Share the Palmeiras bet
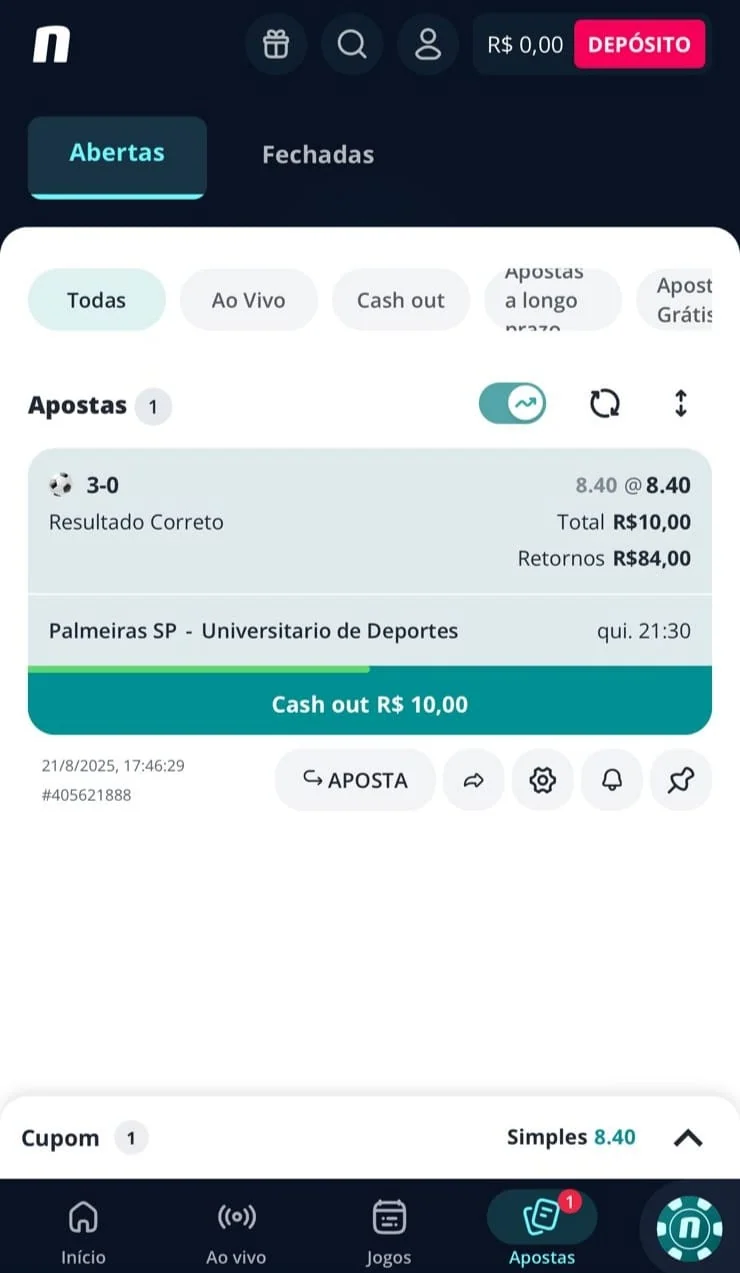740x1273 pixels. [473, 780]
